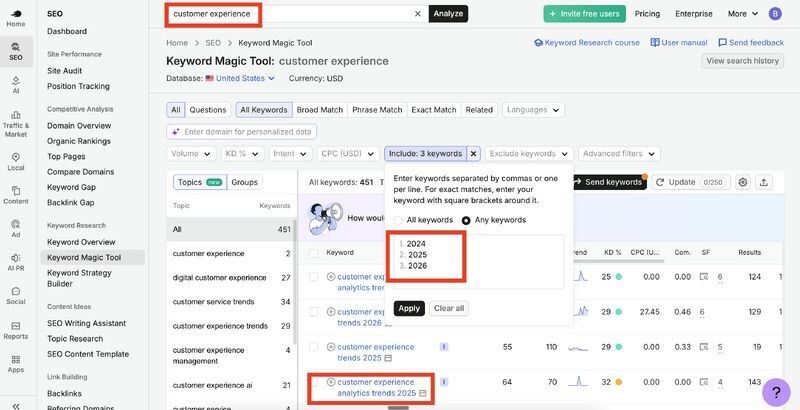The image size is (800, 410).
Task: Open View search history
Action: pyautogui.click(x=742, y=61)
